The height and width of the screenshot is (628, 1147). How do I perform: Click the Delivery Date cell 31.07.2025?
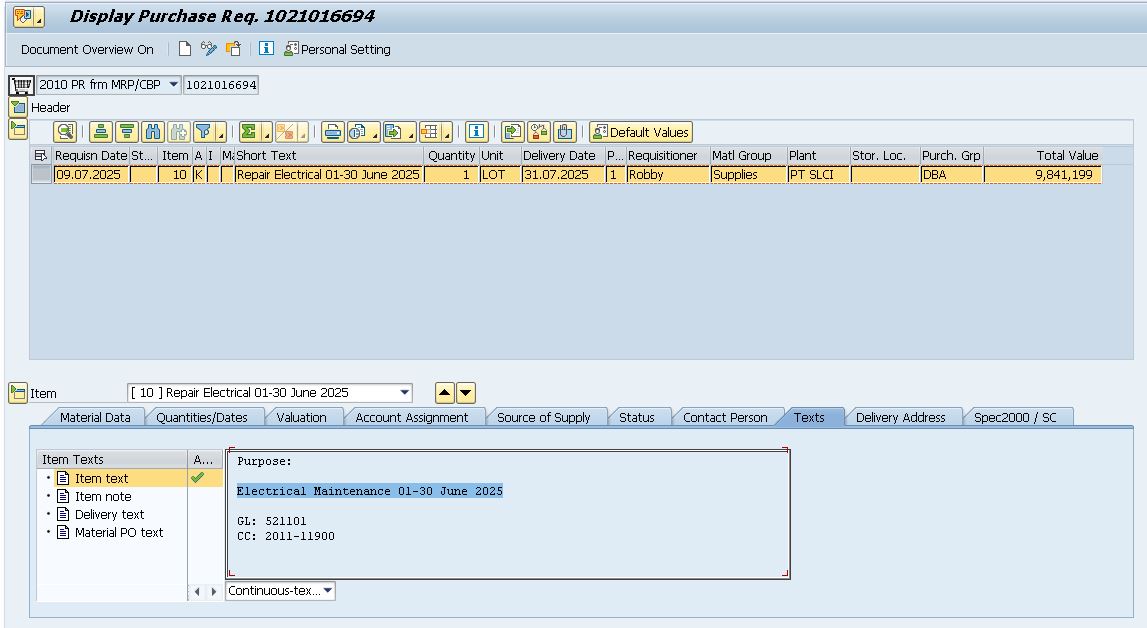pos(563,175)
